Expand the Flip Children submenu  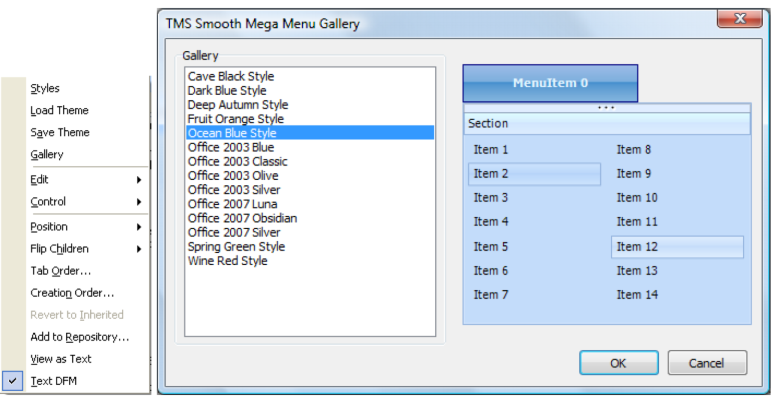click(x=87, y=249)
